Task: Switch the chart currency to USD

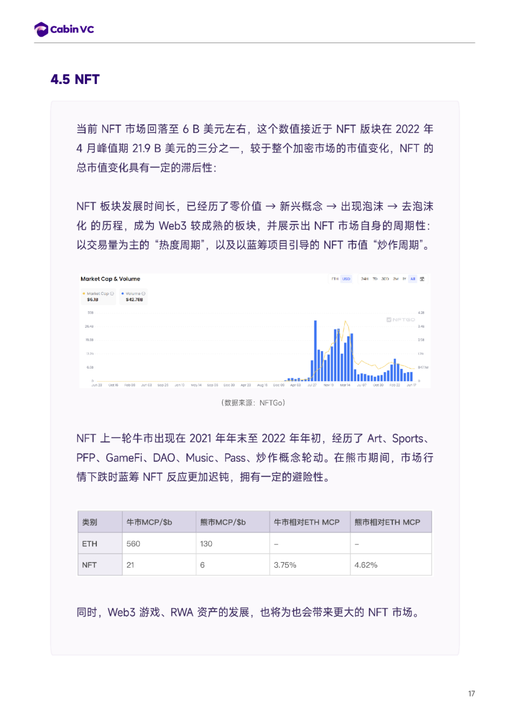Action: pyautogui.click(x=346, y=279)
